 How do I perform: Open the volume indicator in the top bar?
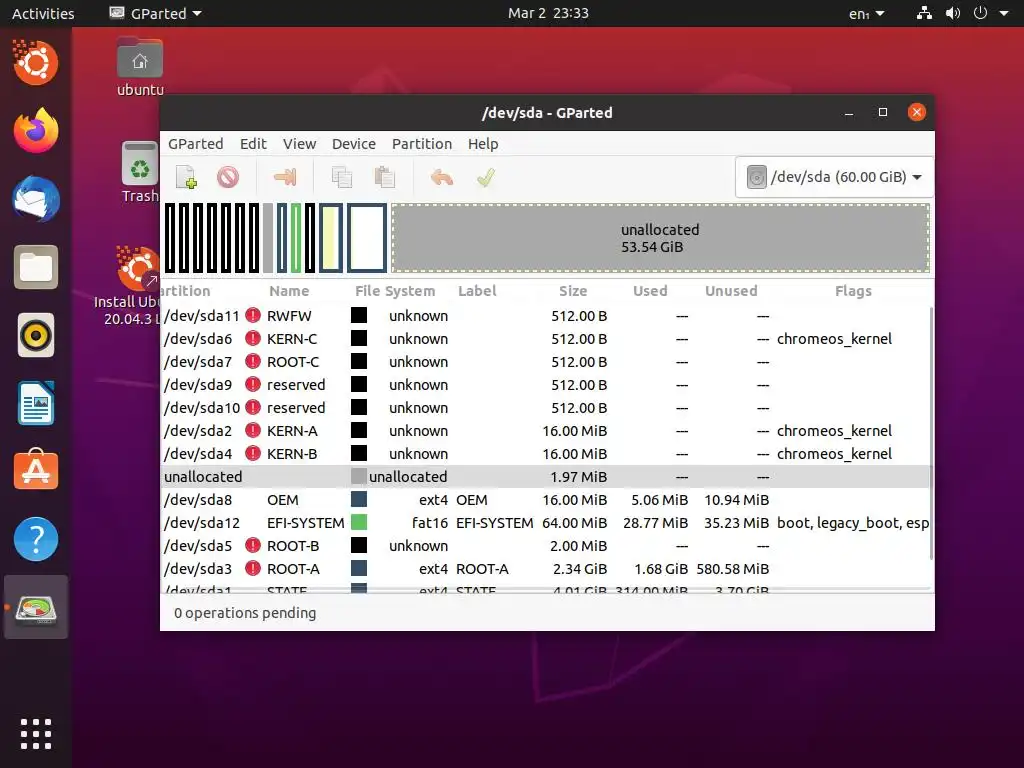coord(953,13)
